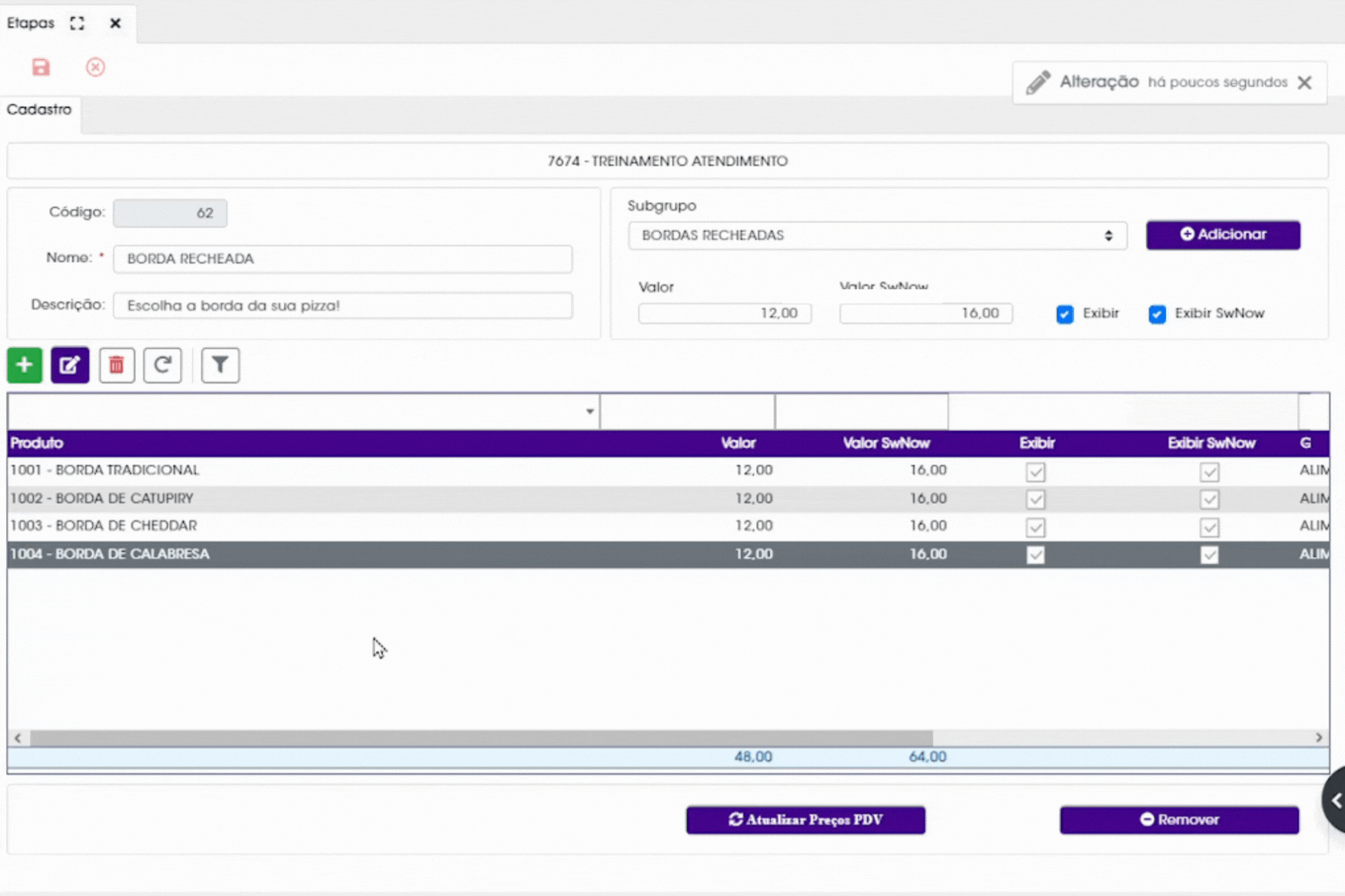Sort by the Exibir column header
Image resolution: width=1345 pixels, height=896 pixels.
[1037, 443]
